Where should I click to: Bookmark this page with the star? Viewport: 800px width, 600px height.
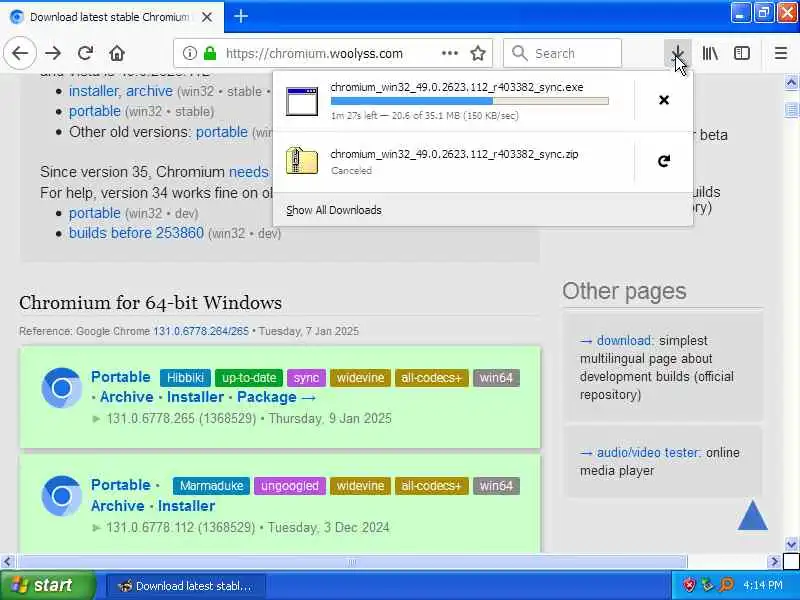(478, 53)
